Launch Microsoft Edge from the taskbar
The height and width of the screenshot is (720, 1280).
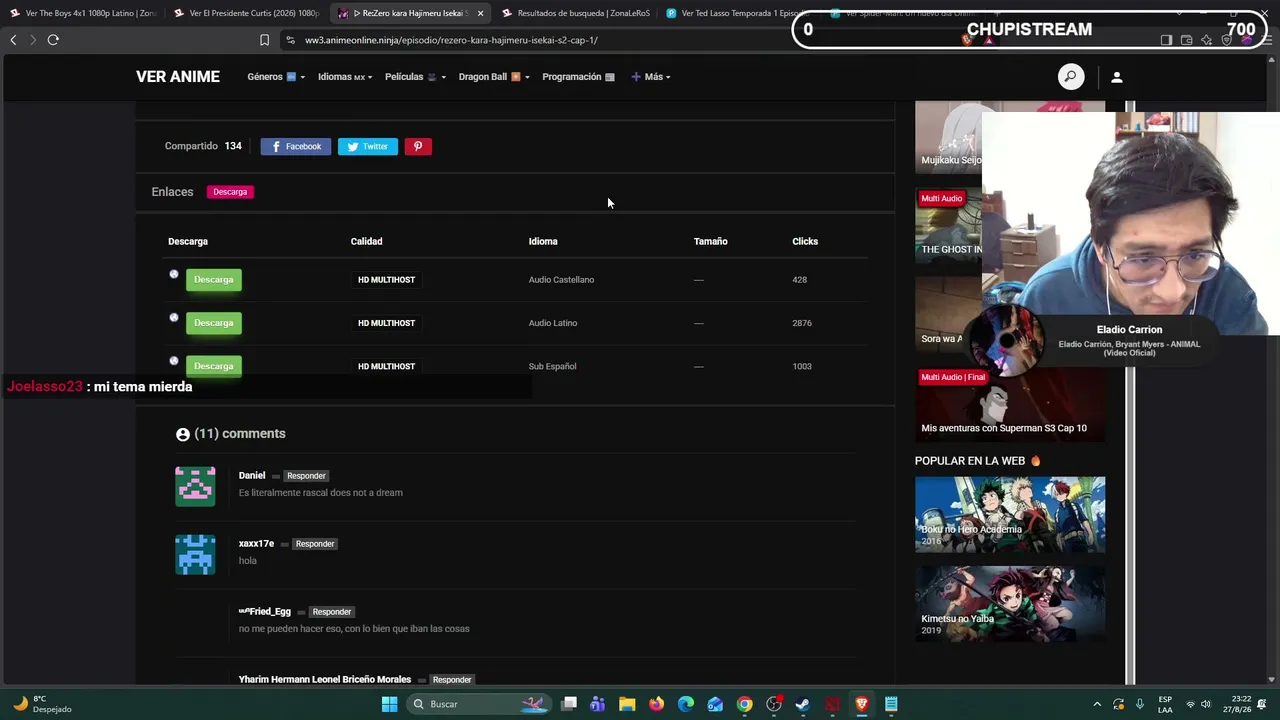coord(686,704)
